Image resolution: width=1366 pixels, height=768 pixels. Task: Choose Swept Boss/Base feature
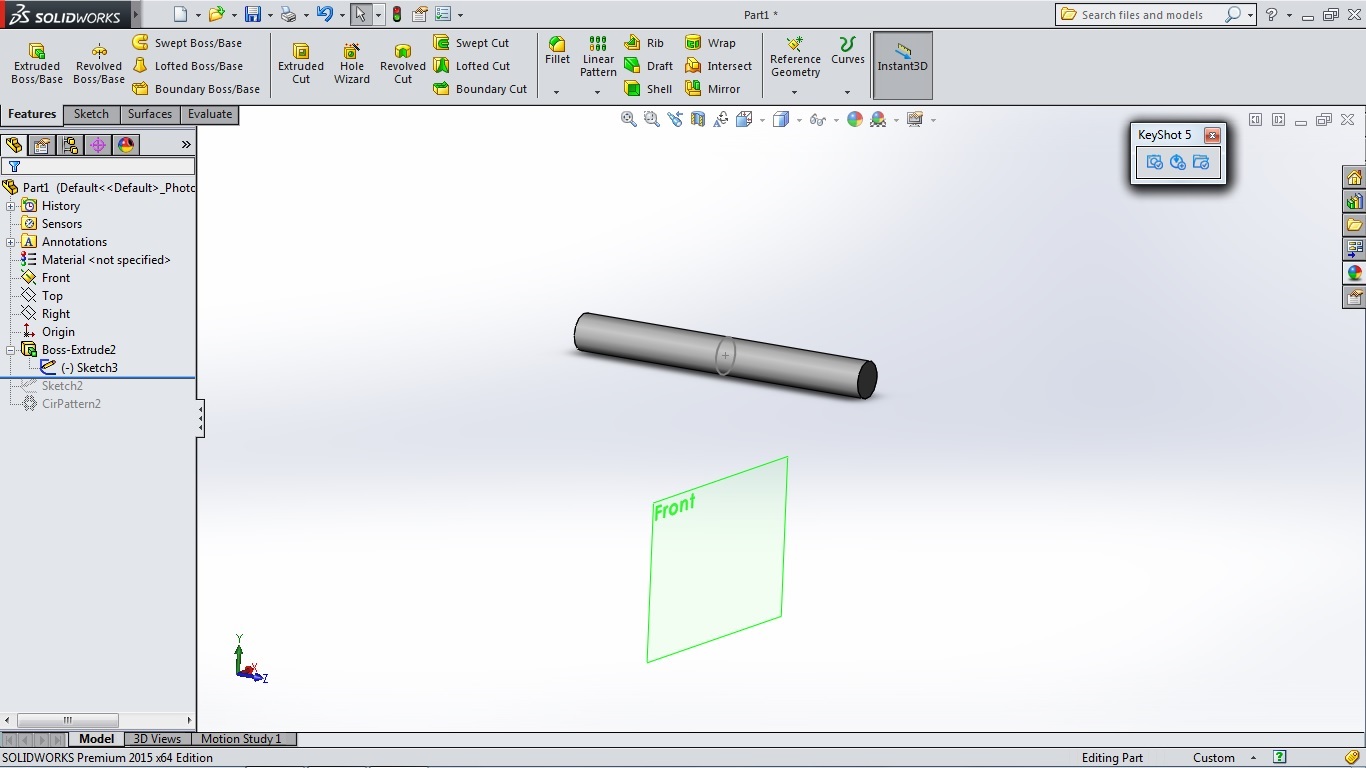tap(188, 43)
